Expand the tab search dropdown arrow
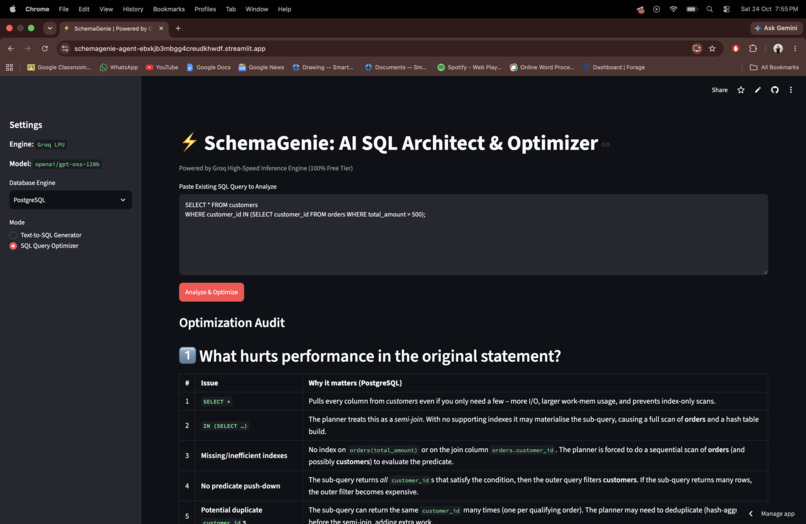Screen dimensions: 806x524 coord(49,28)
